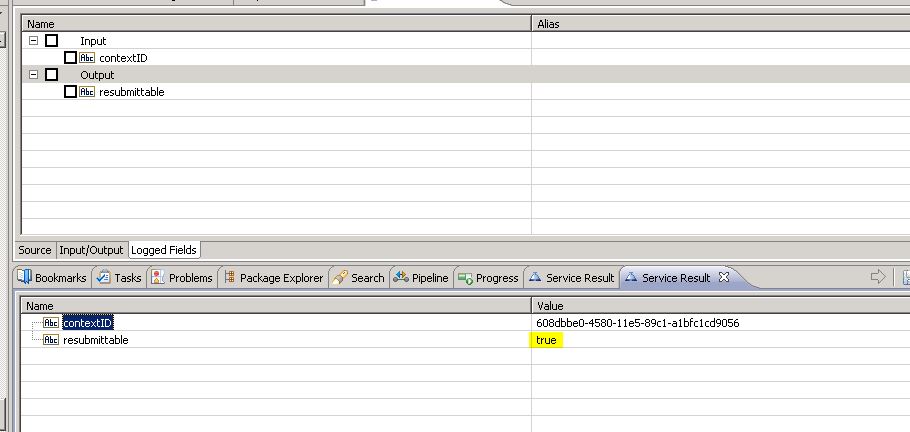The width and height of the screenshot is (910, 432).
Task: Open the Problems view tab
Action: pyautogui.click(x=182, y=278)
